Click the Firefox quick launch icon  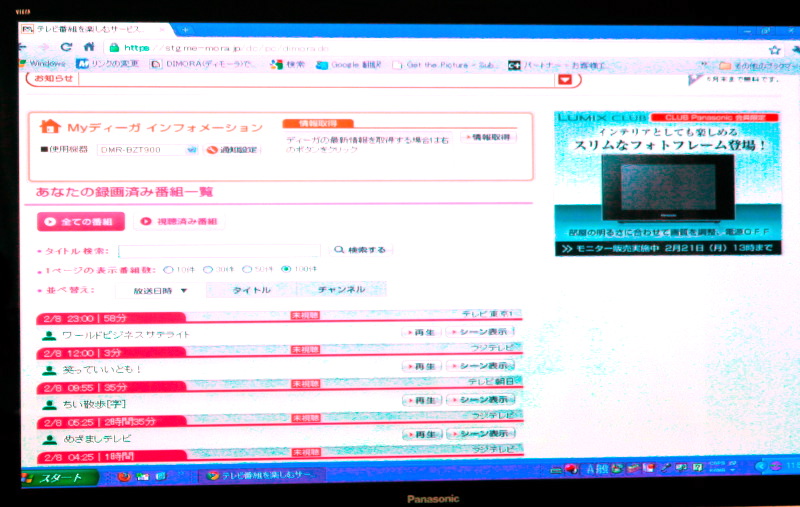pos(124,477)
